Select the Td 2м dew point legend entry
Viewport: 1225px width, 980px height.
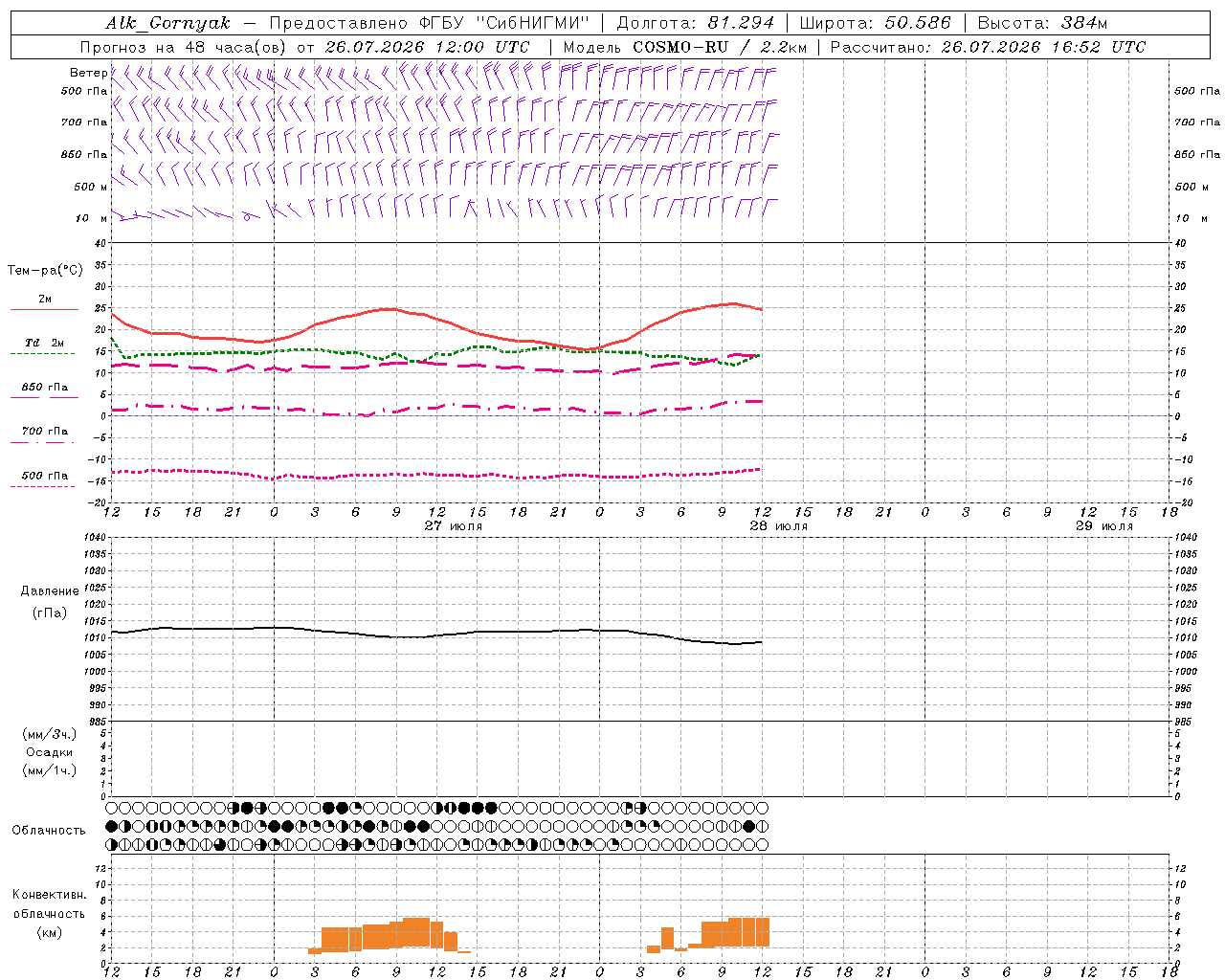pyautogui.click(x=44, y=343)
